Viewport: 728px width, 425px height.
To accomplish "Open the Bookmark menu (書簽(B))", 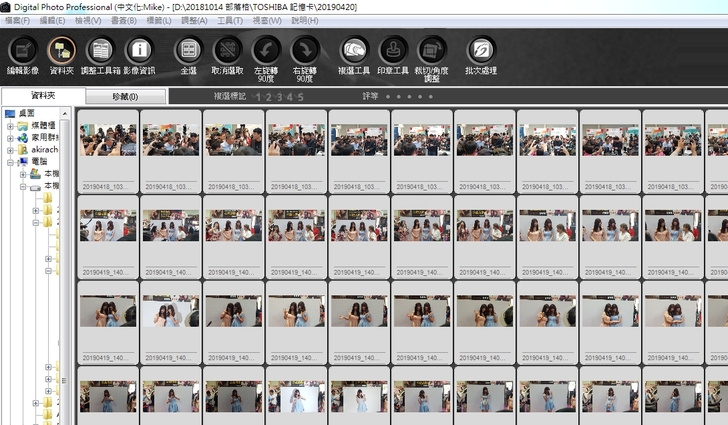I will 124,20.
